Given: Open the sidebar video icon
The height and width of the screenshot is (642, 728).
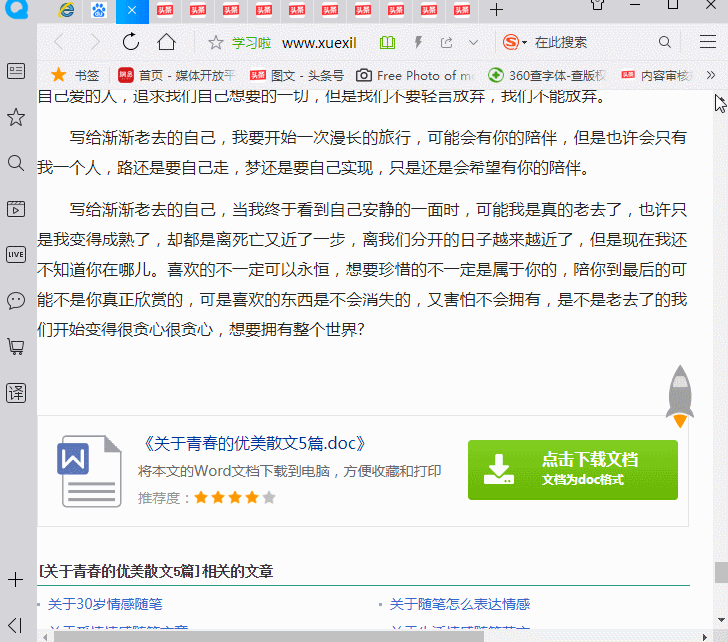Looking at the screenshot, I should tap(16, 209).
